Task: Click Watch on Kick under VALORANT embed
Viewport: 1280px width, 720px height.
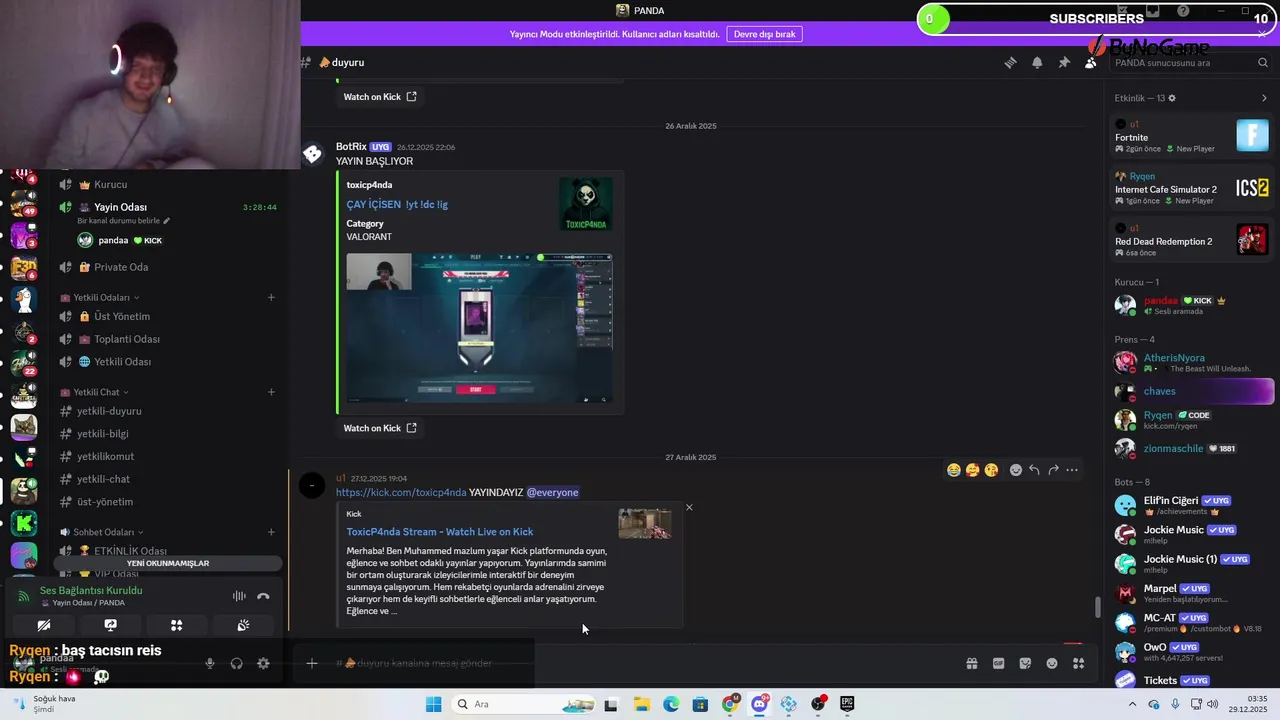Action: (x=380, y=428)
